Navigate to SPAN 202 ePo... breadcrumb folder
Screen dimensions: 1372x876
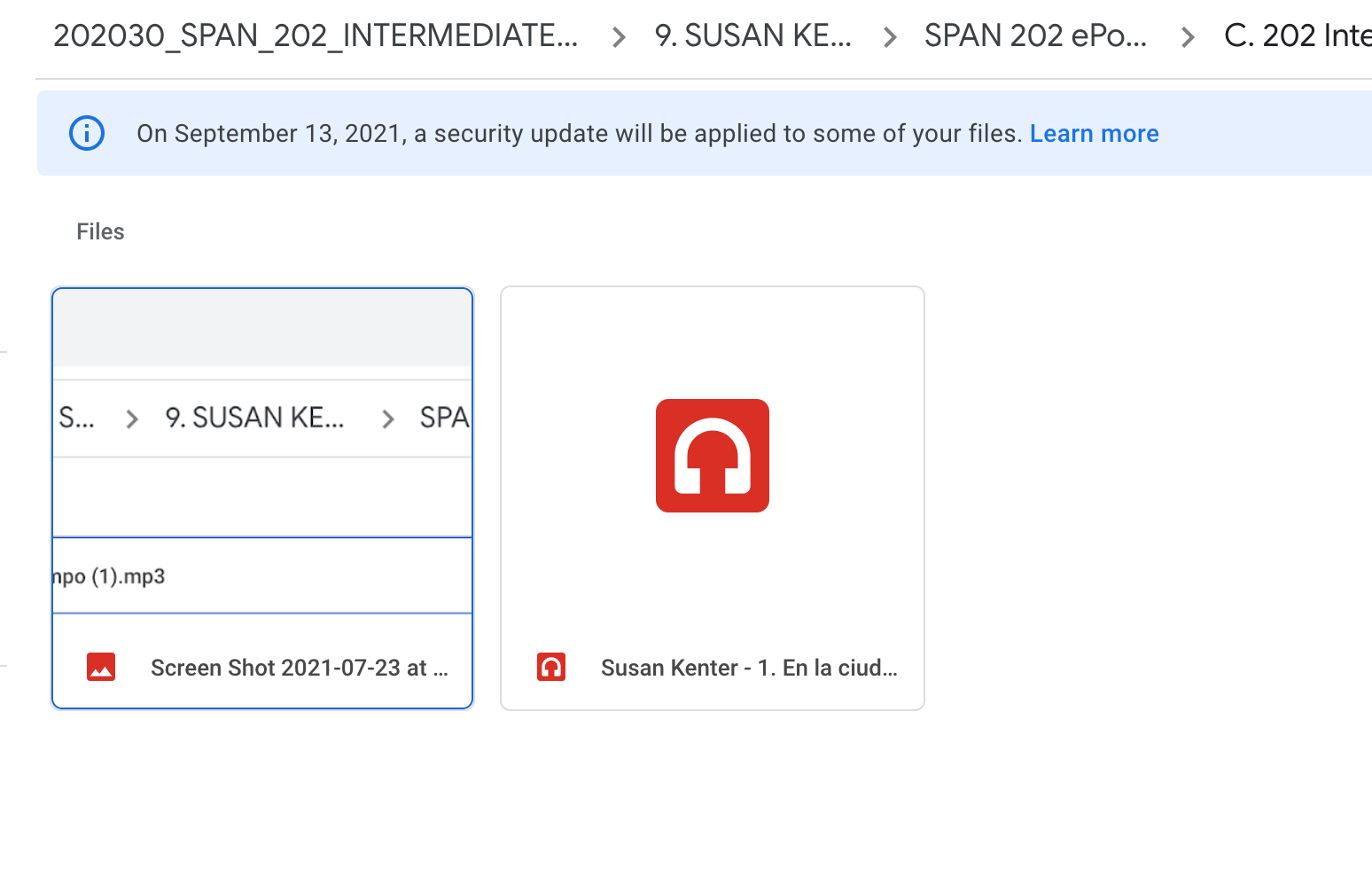click(1035, 36)
